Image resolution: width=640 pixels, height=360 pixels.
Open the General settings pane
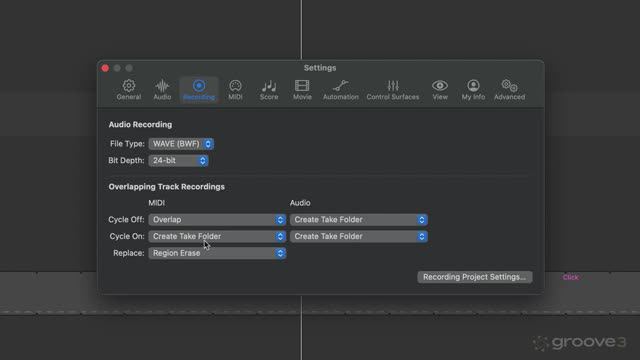[x=129, y=90]
